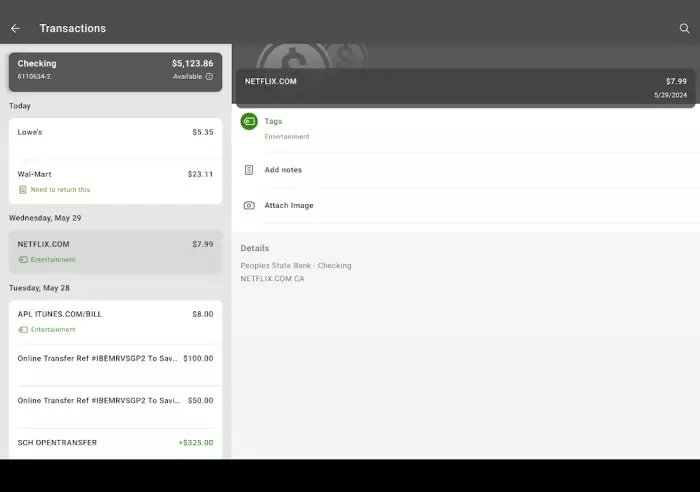This screenshot has height=492, width=700.
Task: Click the camera icon for Attach Image
Action: (x=249, y=205)
